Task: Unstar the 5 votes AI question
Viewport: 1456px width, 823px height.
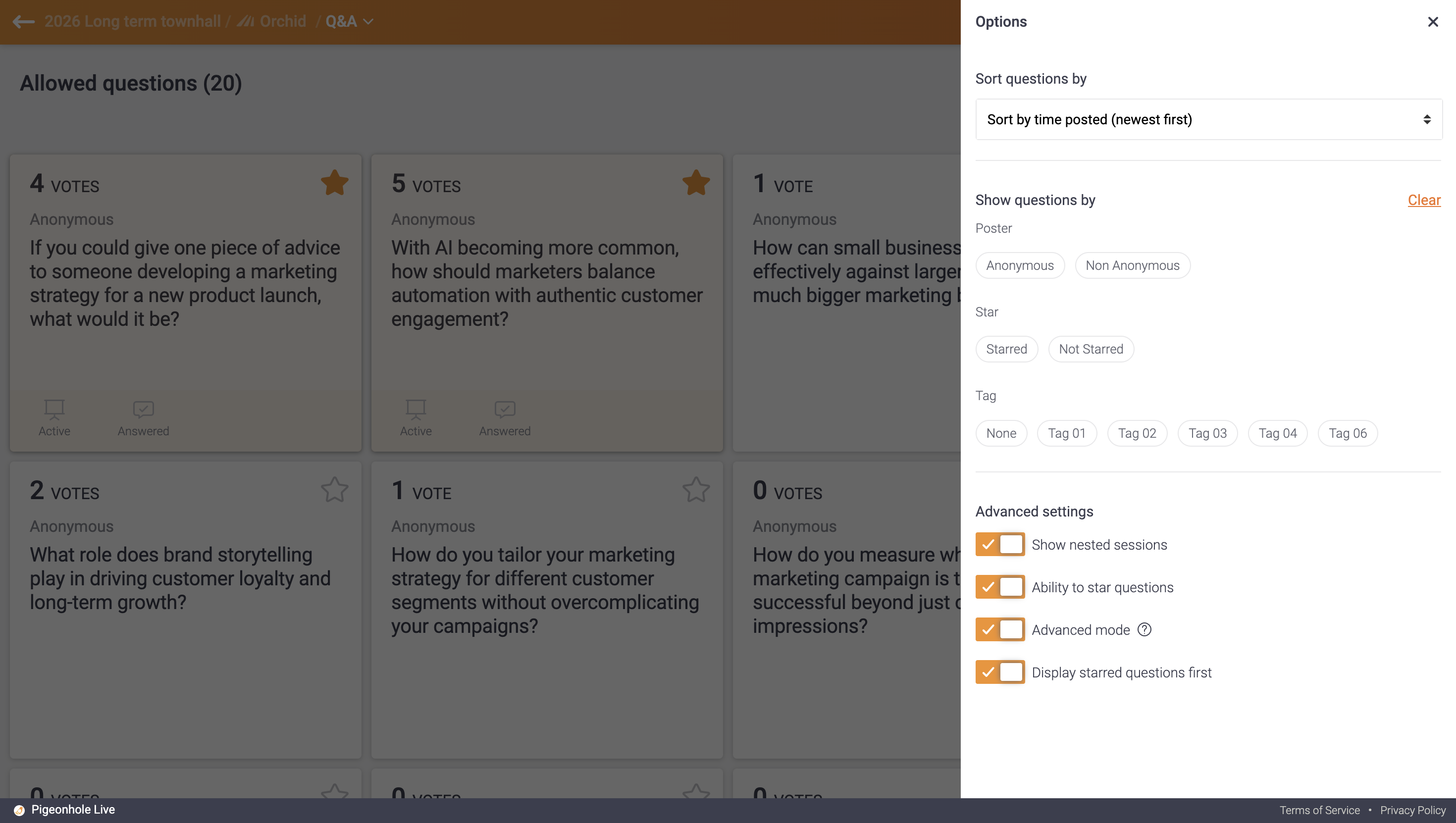Action: (696, 183)
